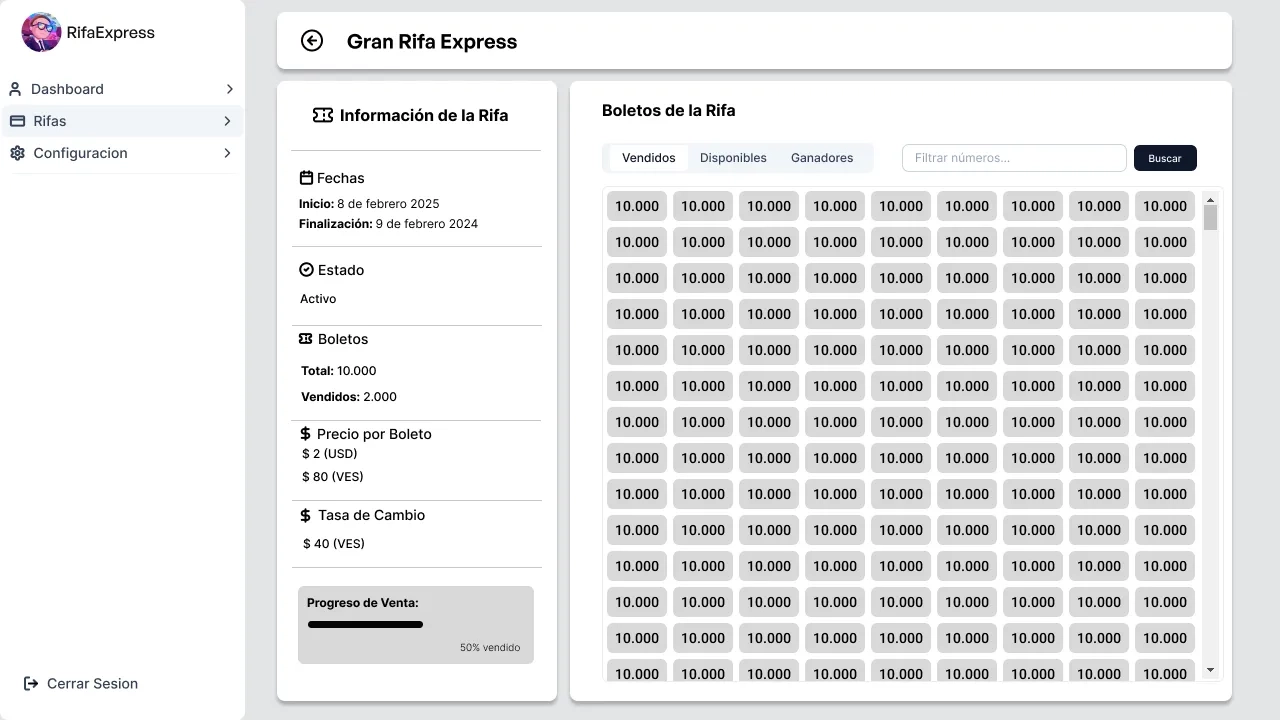Click the calendar icon next to Fechas

click(x=305, y=177)
